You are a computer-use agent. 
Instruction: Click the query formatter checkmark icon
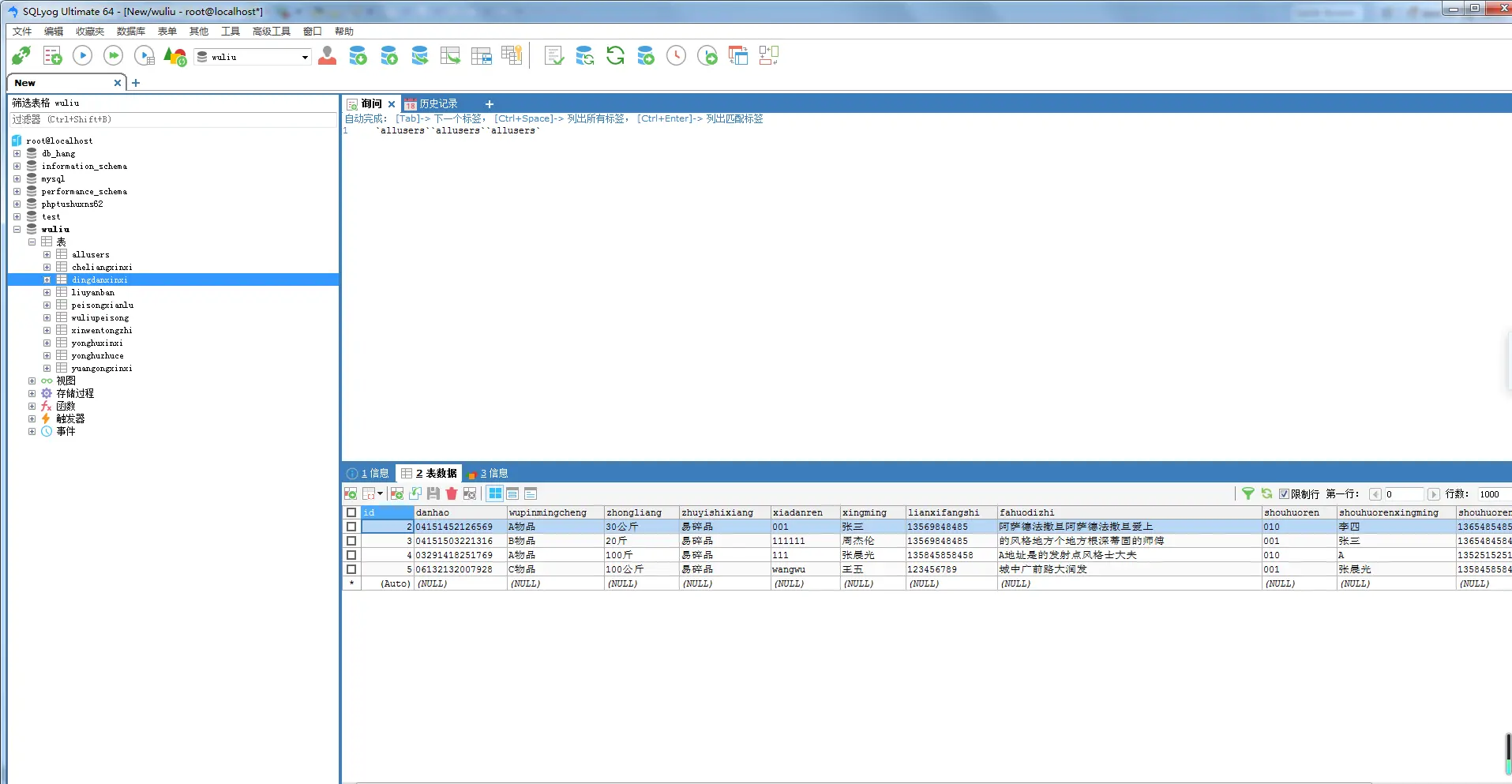554,56
